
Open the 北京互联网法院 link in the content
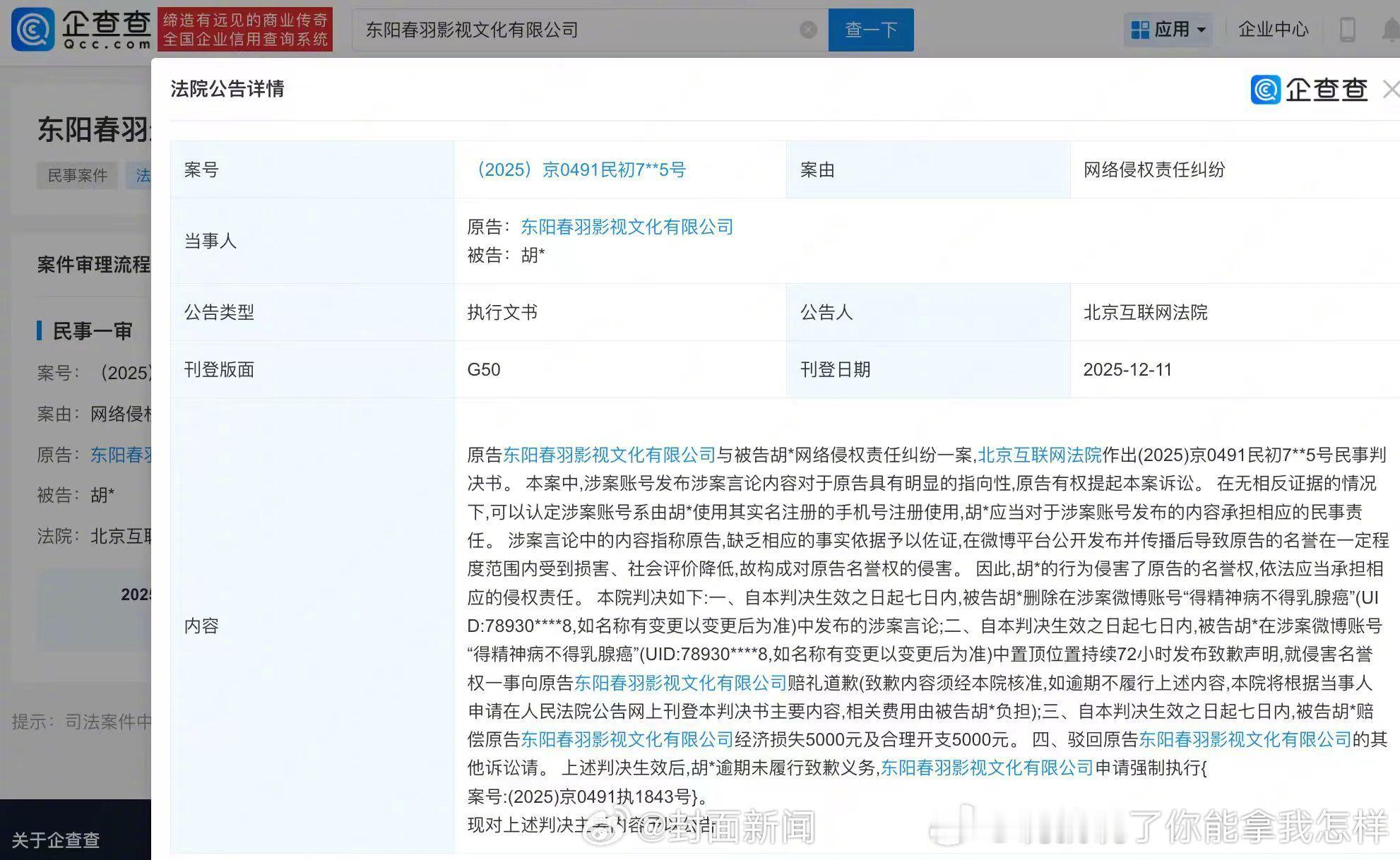coord(1037,455)
